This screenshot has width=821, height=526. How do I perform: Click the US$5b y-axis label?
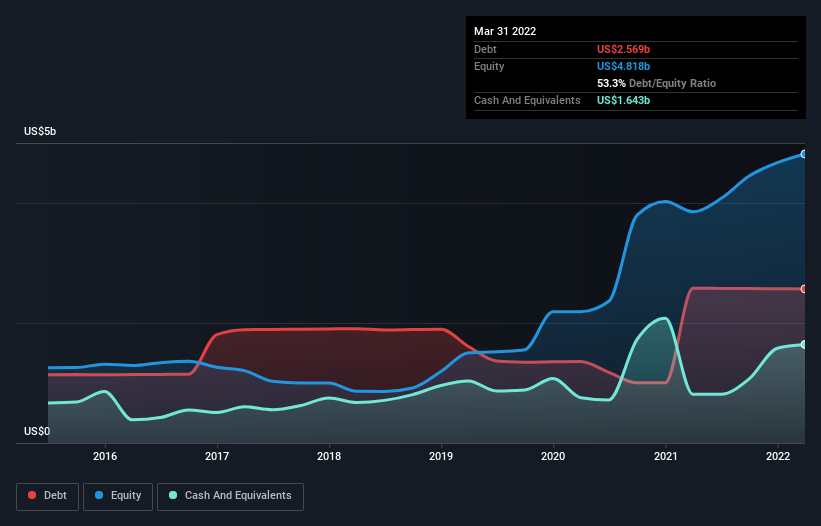point(40,131)
